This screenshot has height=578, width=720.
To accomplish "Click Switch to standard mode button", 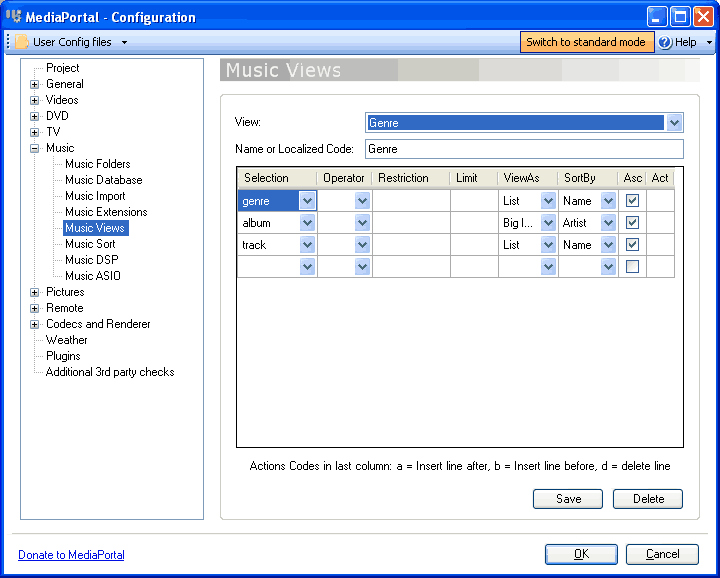I will [586, 42].
